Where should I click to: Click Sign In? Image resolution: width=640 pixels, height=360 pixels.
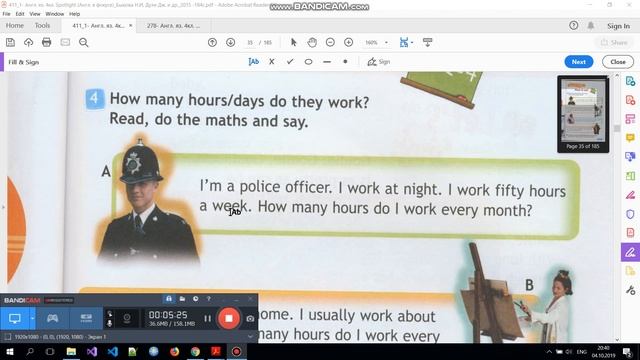[618, 26]
